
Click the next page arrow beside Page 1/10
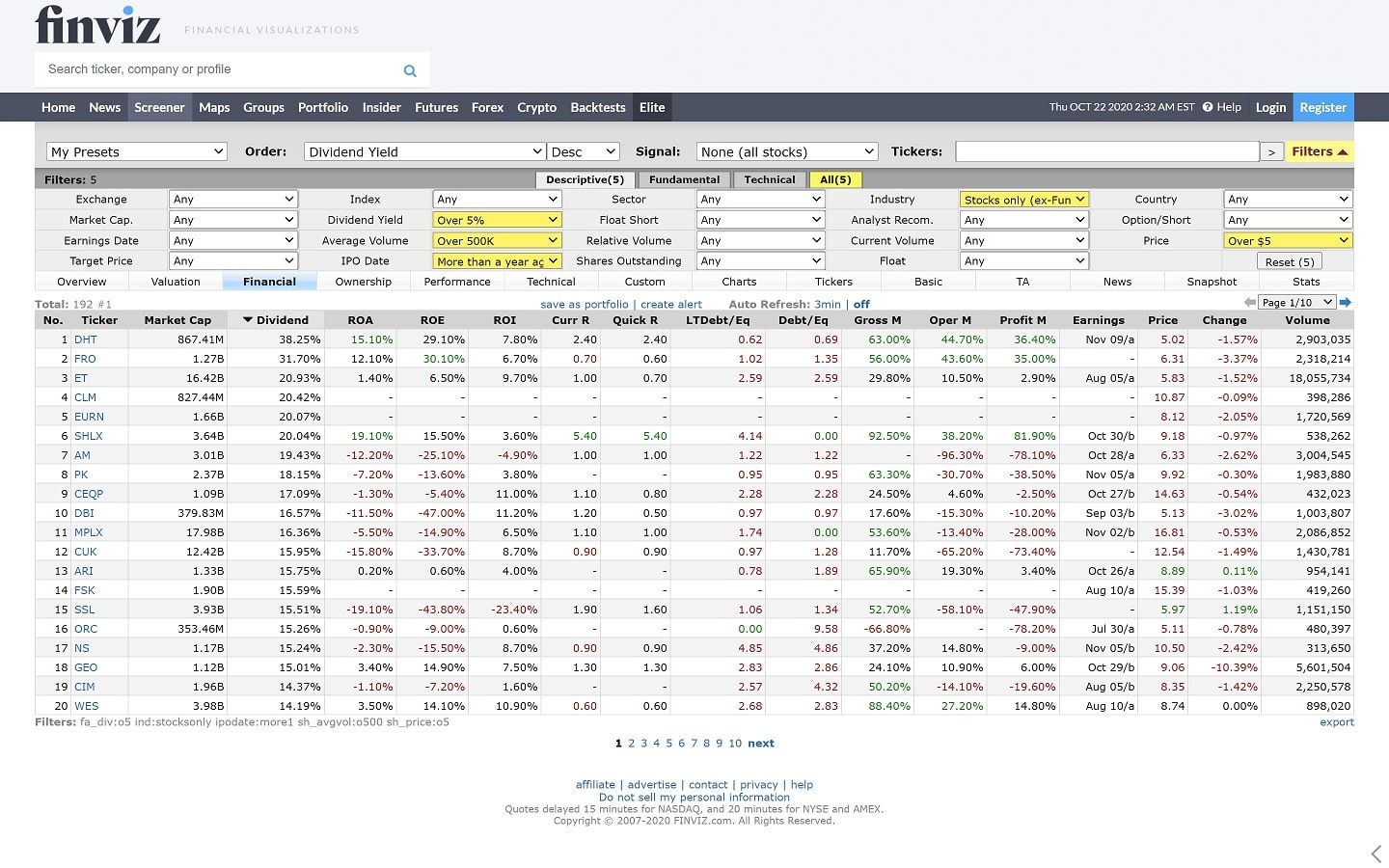pos(1346,302)
